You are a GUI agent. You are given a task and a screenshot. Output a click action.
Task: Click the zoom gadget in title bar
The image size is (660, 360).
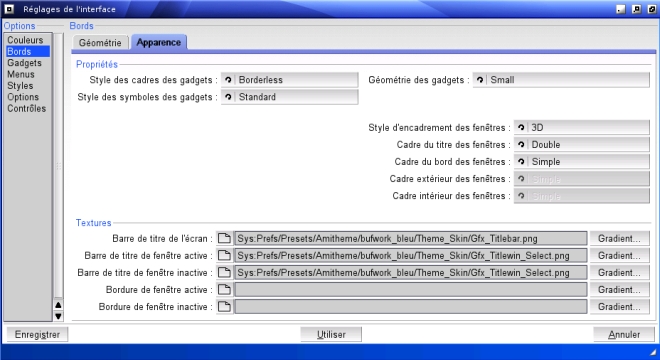pos(636,9)
